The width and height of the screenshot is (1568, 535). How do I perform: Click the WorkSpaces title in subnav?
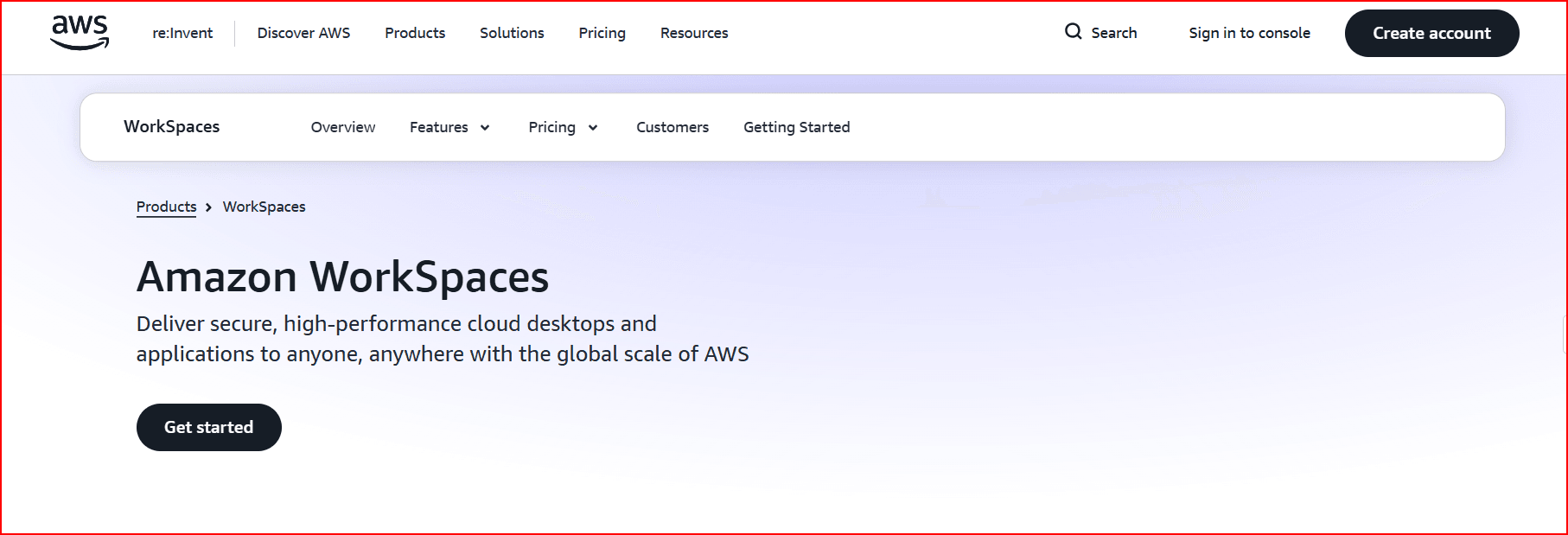172,126
